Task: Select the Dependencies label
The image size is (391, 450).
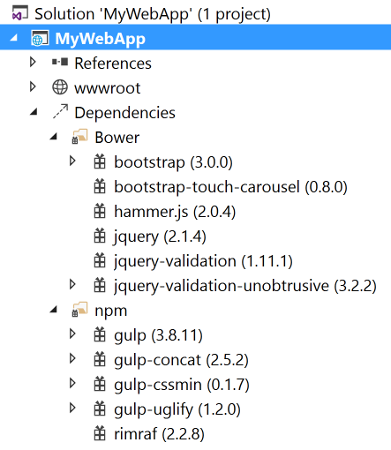Action: [x=125, y=113]
